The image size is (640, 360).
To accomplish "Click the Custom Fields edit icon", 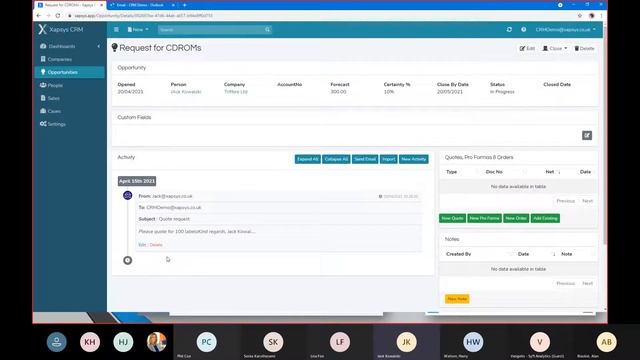I will click(x=587, y=135).
